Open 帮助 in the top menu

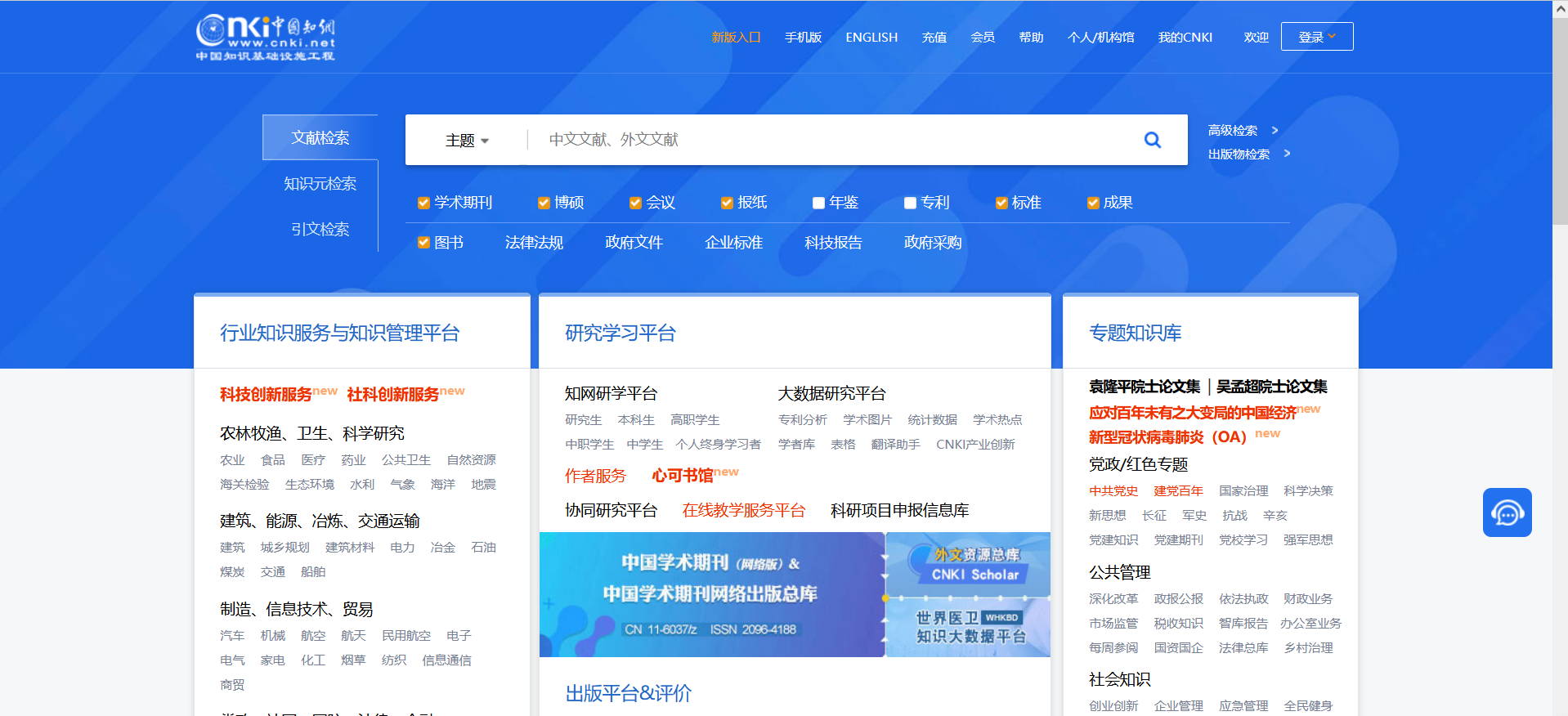[x=1031, y=38]
